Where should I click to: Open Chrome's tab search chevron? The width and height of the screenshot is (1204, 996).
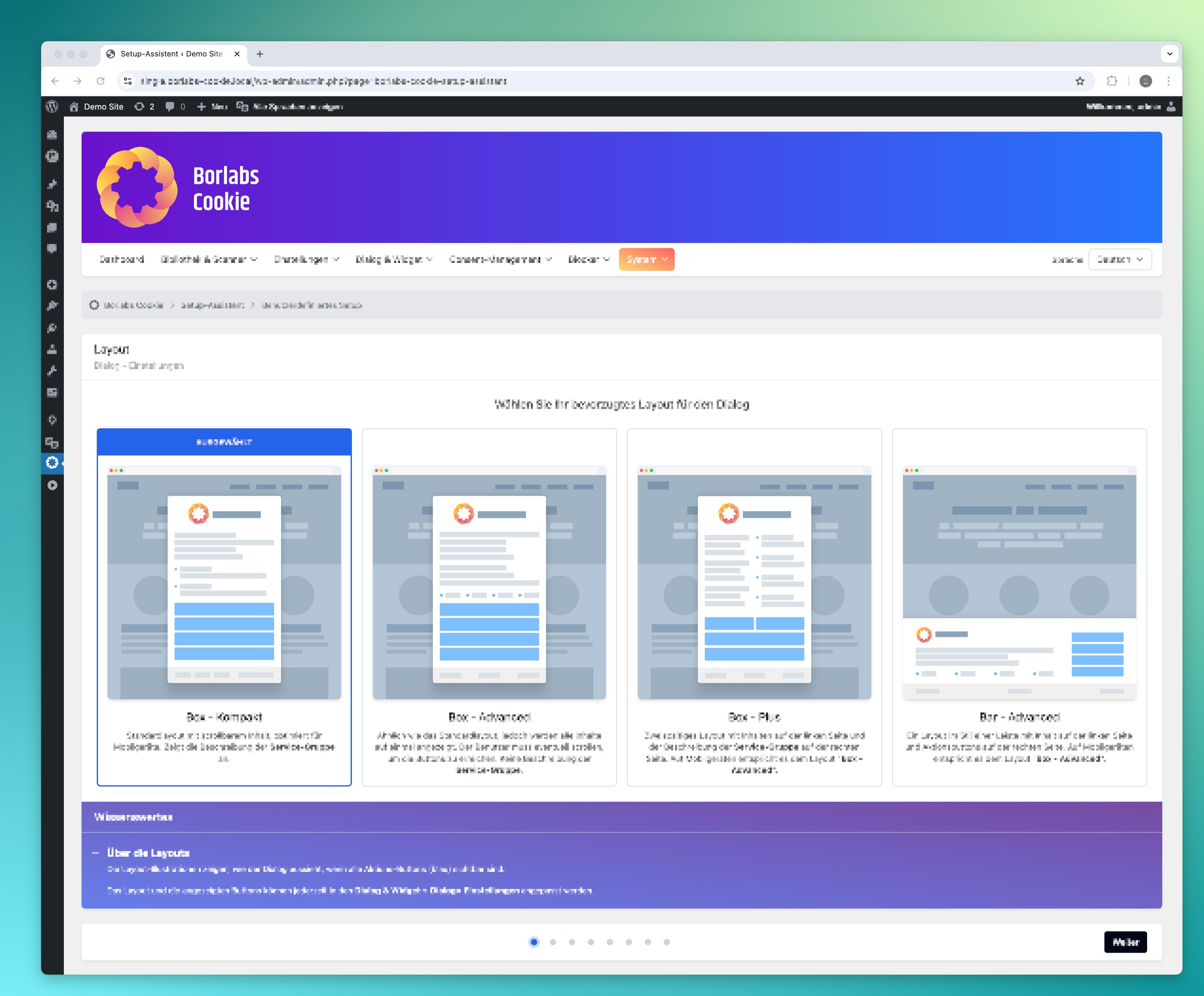click(1170, 54)
